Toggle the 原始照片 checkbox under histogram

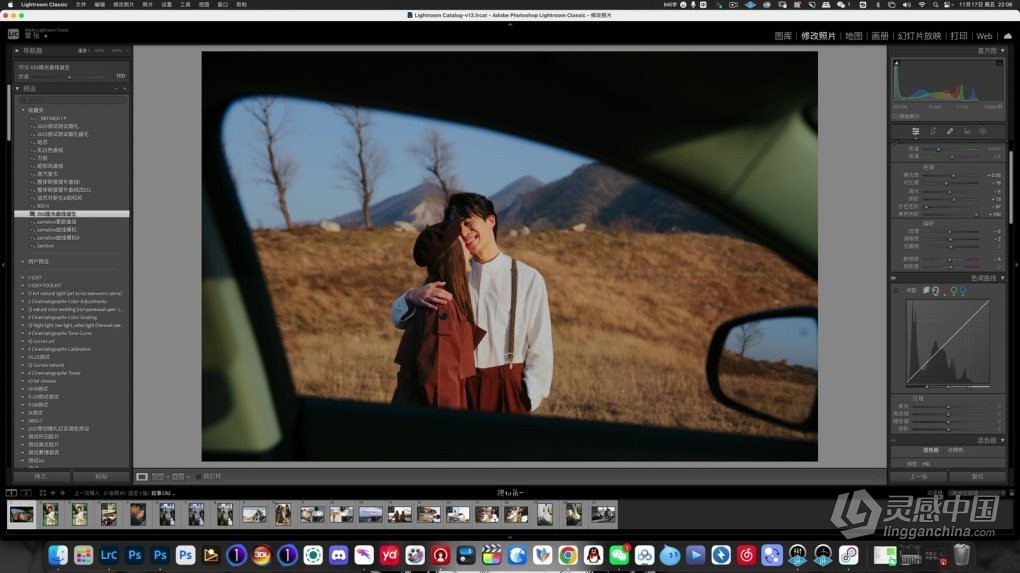[895, 116]
